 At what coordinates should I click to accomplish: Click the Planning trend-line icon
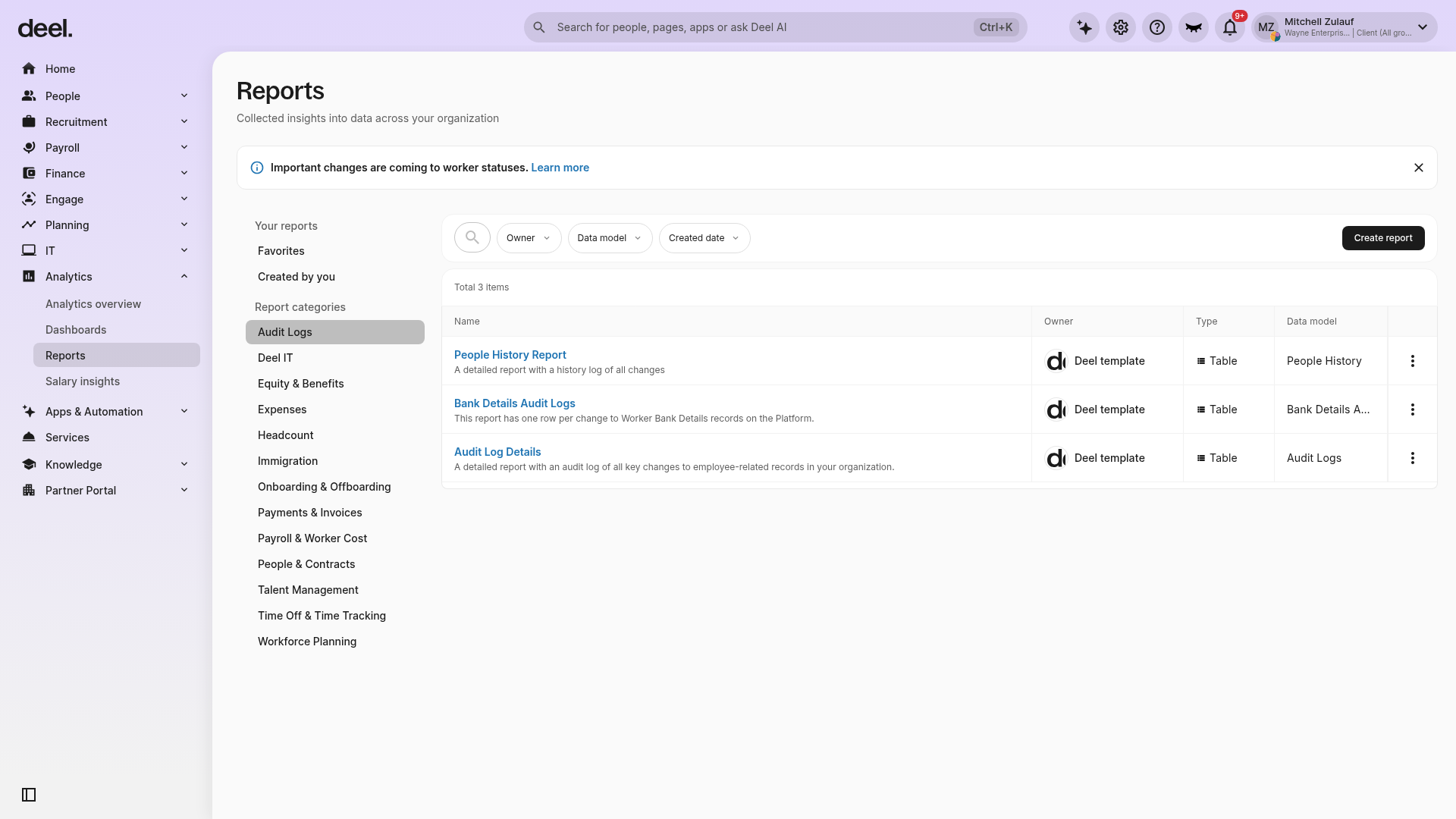(x=29, y=225)
